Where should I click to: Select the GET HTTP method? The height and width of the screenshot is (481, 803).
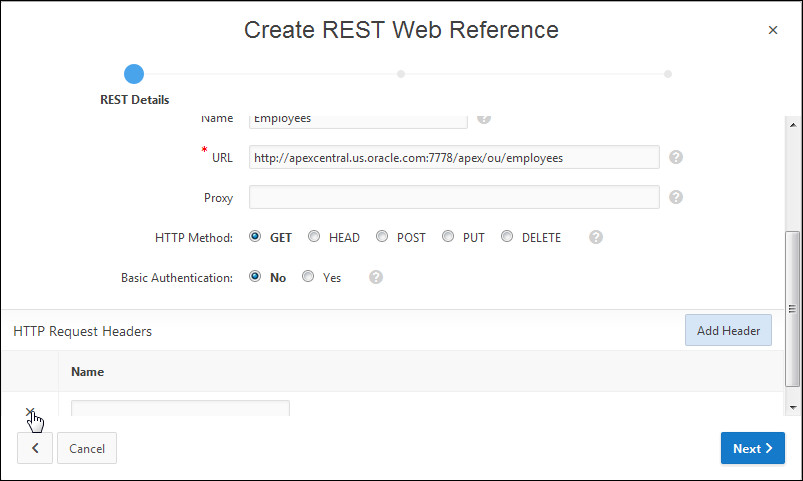point(255,237)
